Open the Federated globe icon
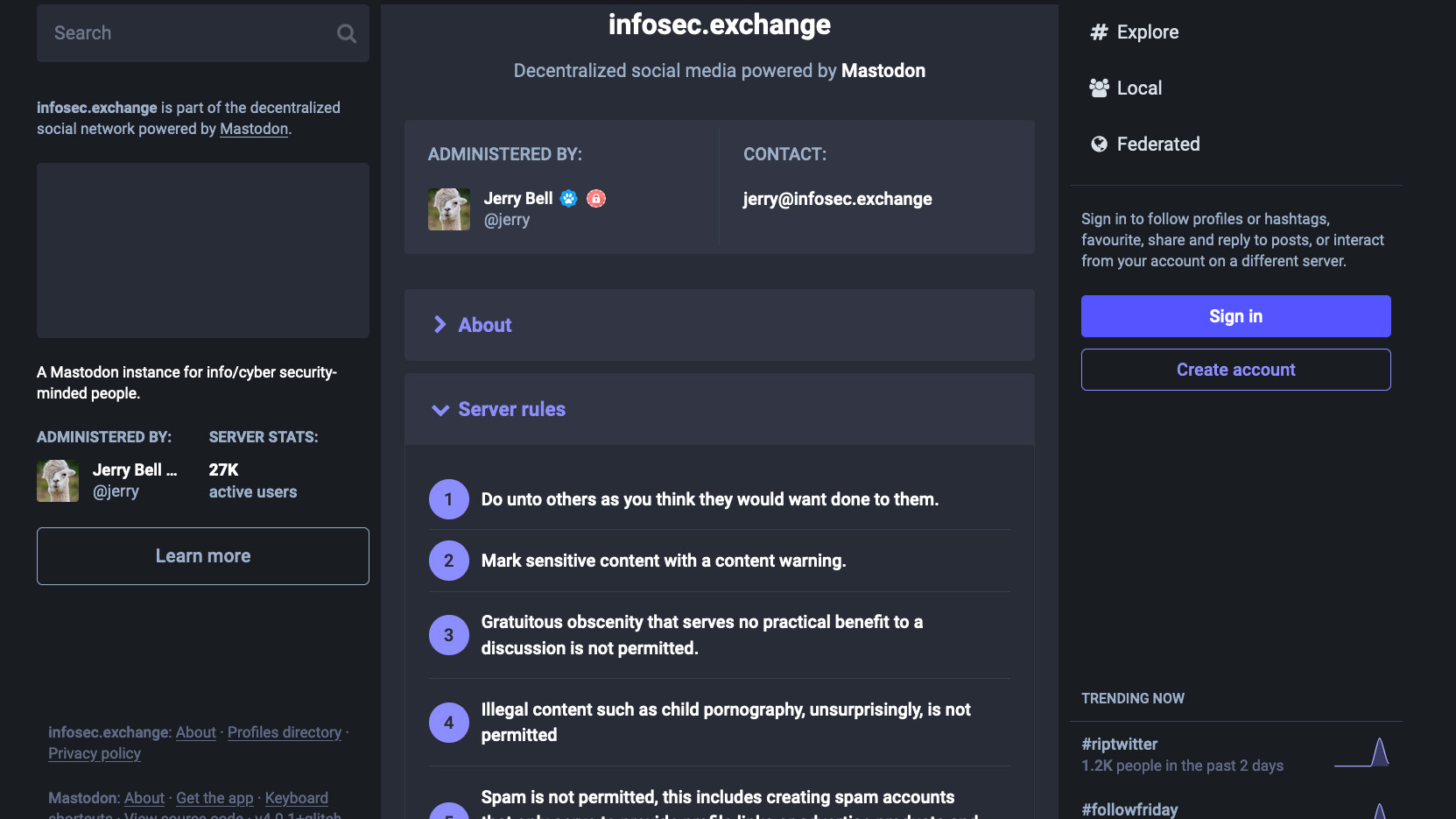 coord(1099,144)
